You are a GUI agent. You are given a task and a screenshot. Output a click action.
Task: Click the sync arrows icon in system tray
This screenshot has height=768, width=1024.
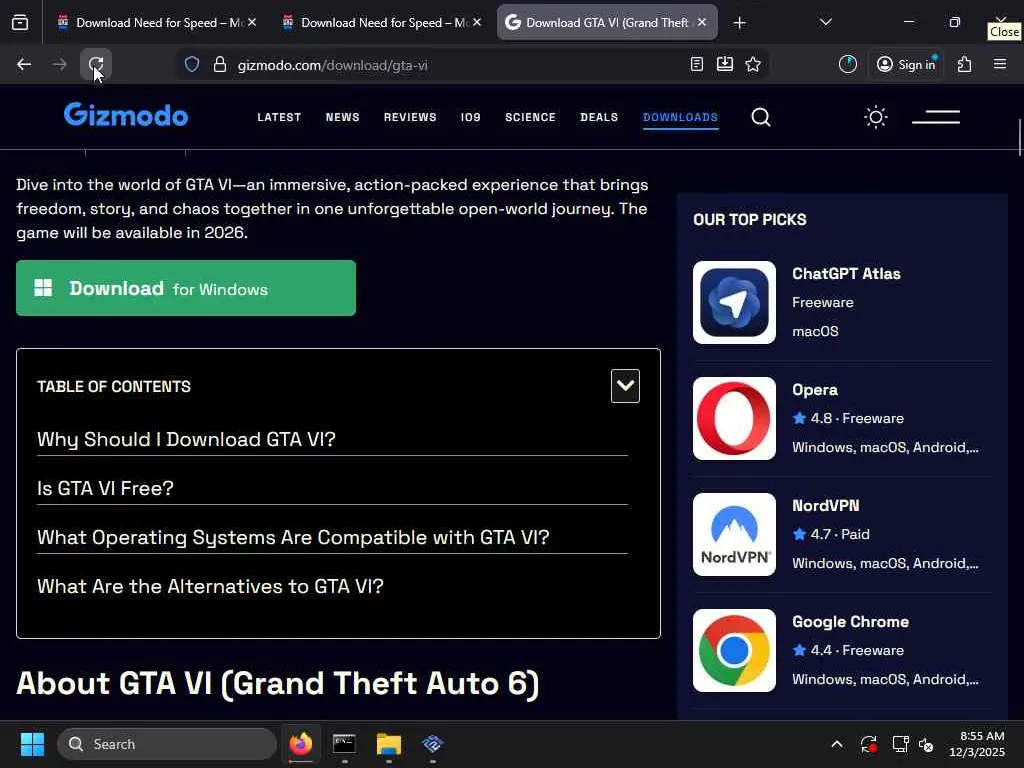[x=869, y=744]
